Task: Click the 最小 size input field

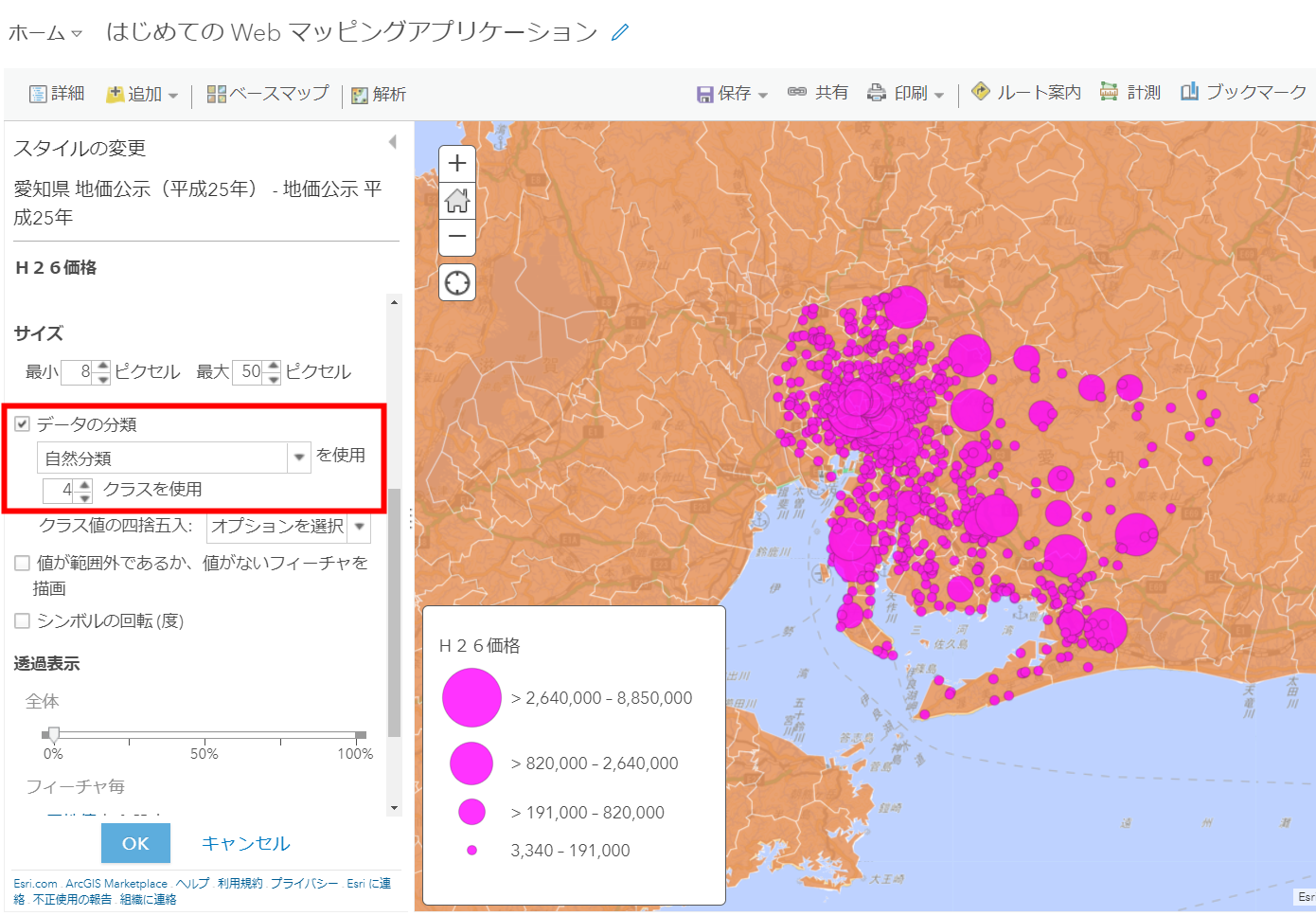Action: tap(78, 371)
